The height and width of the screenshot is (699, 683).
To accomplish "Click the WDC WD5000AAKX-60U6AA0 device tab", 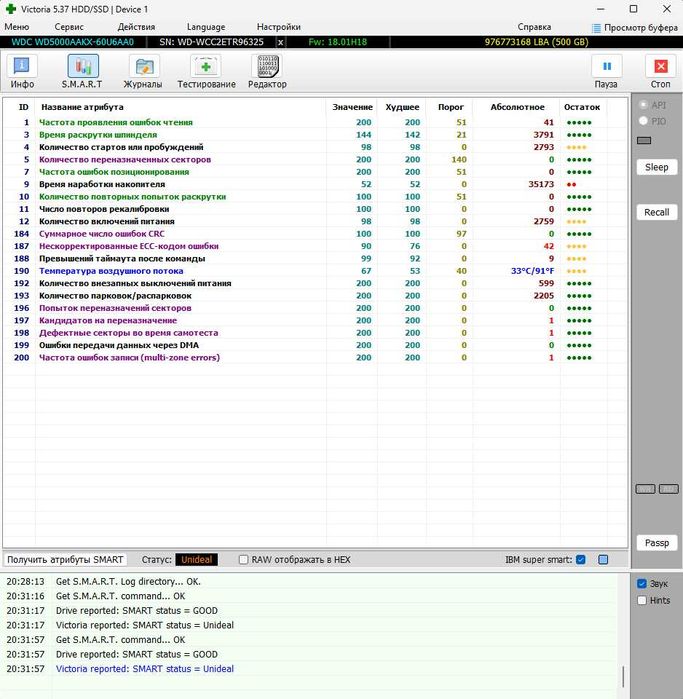I will click(73, 42).
